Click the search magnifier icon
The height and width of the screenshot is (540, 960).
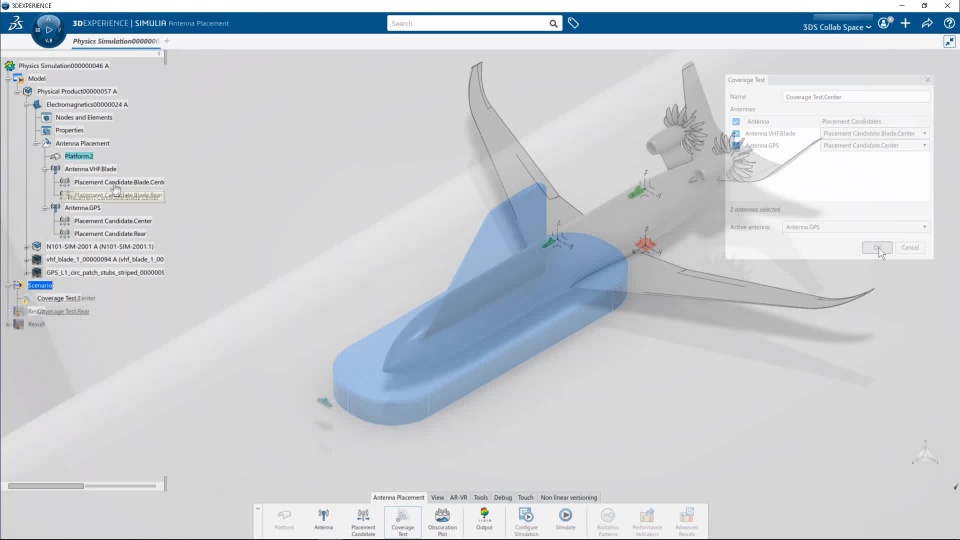point(553,23)
